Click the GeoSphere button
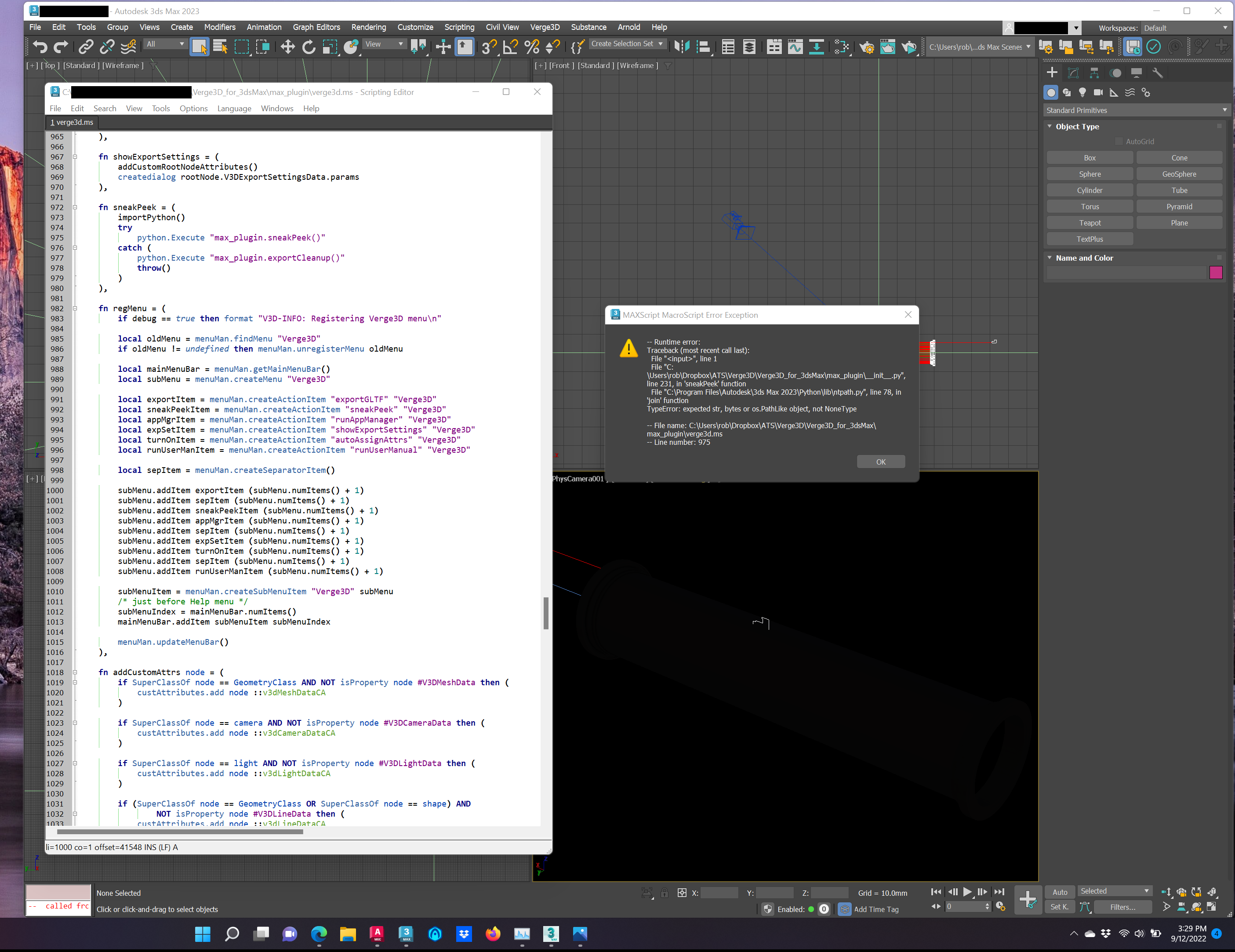The height and width of the screenshot is (952, 1235). click(1179, 174)
